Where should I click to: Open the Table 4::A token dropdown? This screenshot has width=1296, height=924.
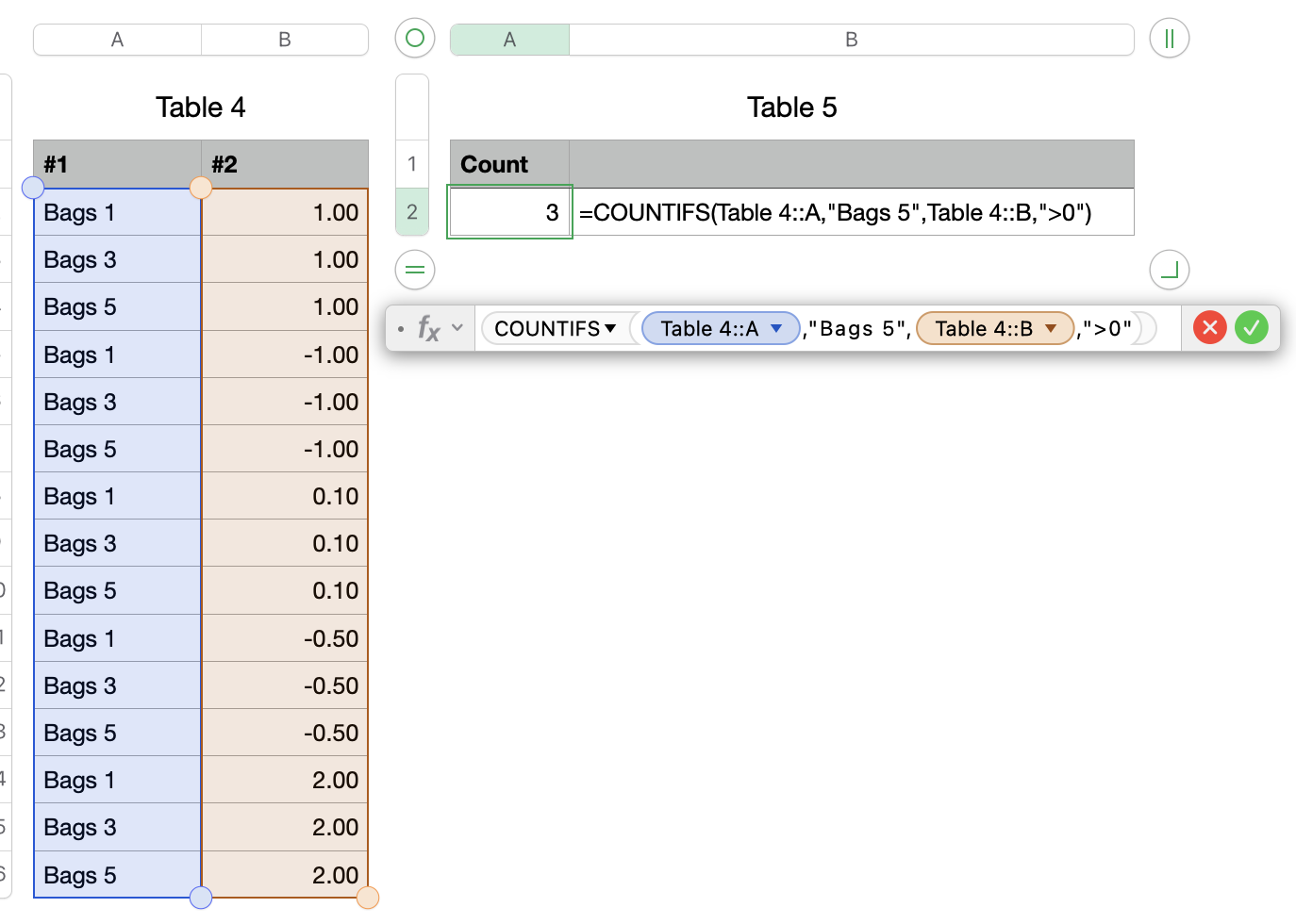click(x=776, y=328)
